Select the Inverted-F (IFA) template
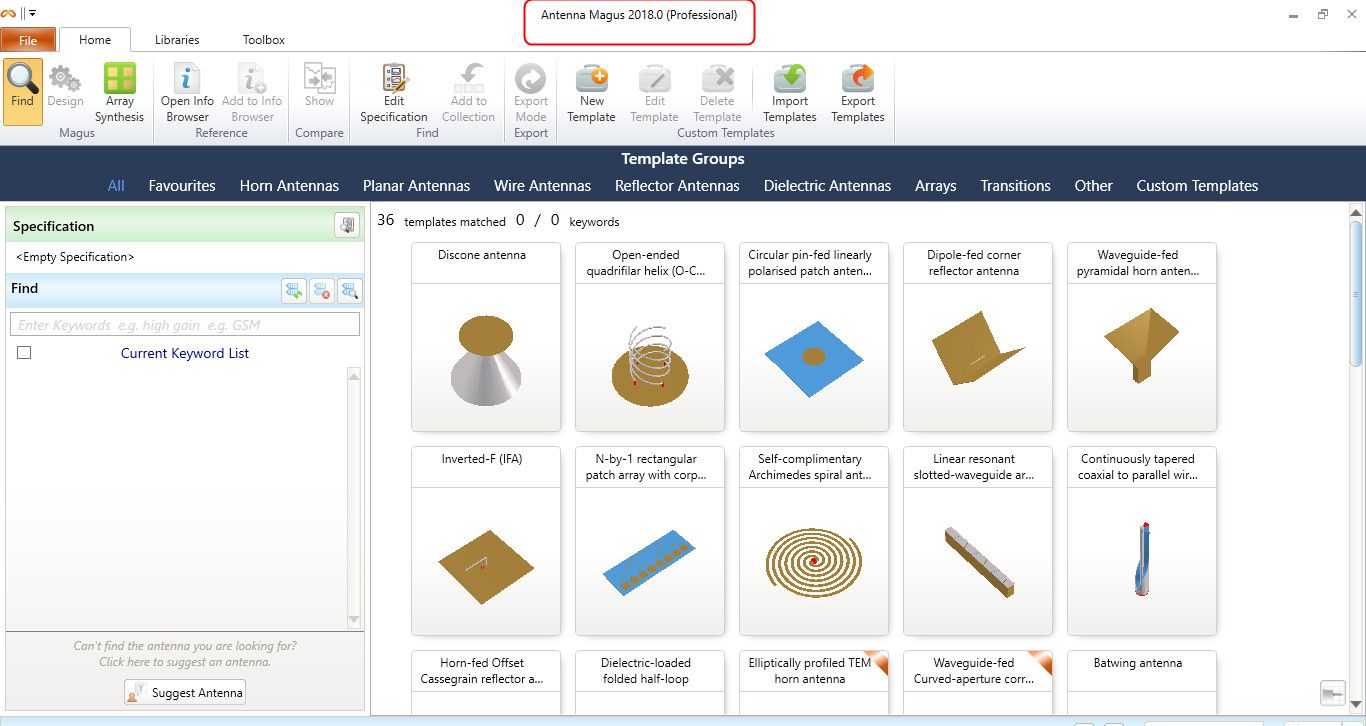 pyautogui.click(x=486, y=541)
